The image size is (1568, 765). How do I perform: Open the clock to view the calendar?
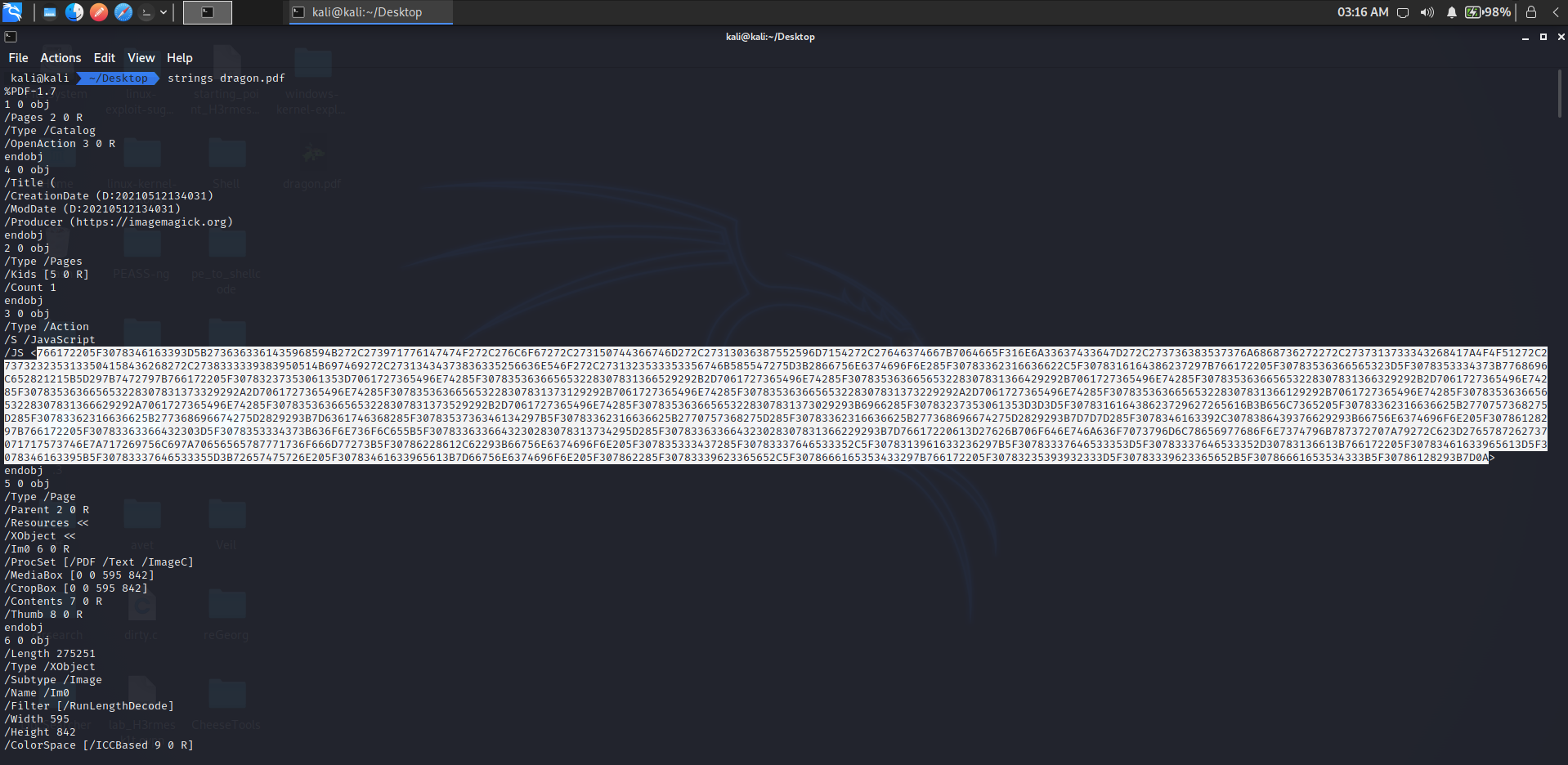(1363, 12)
